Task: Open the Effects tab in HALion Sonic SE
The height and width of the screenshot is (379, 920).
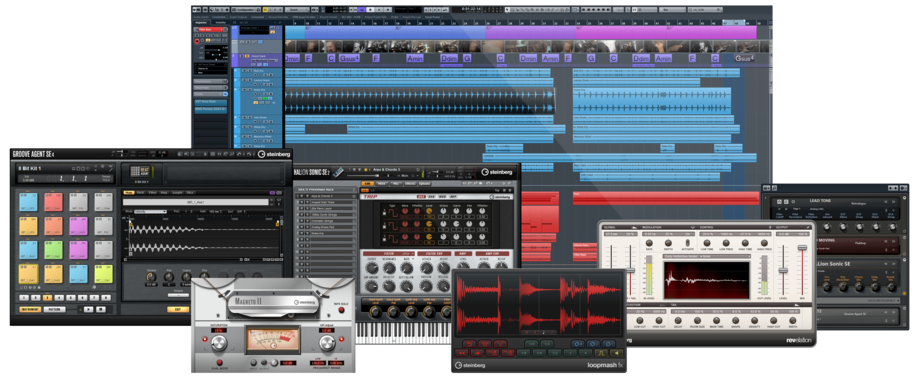Action: 410,184
